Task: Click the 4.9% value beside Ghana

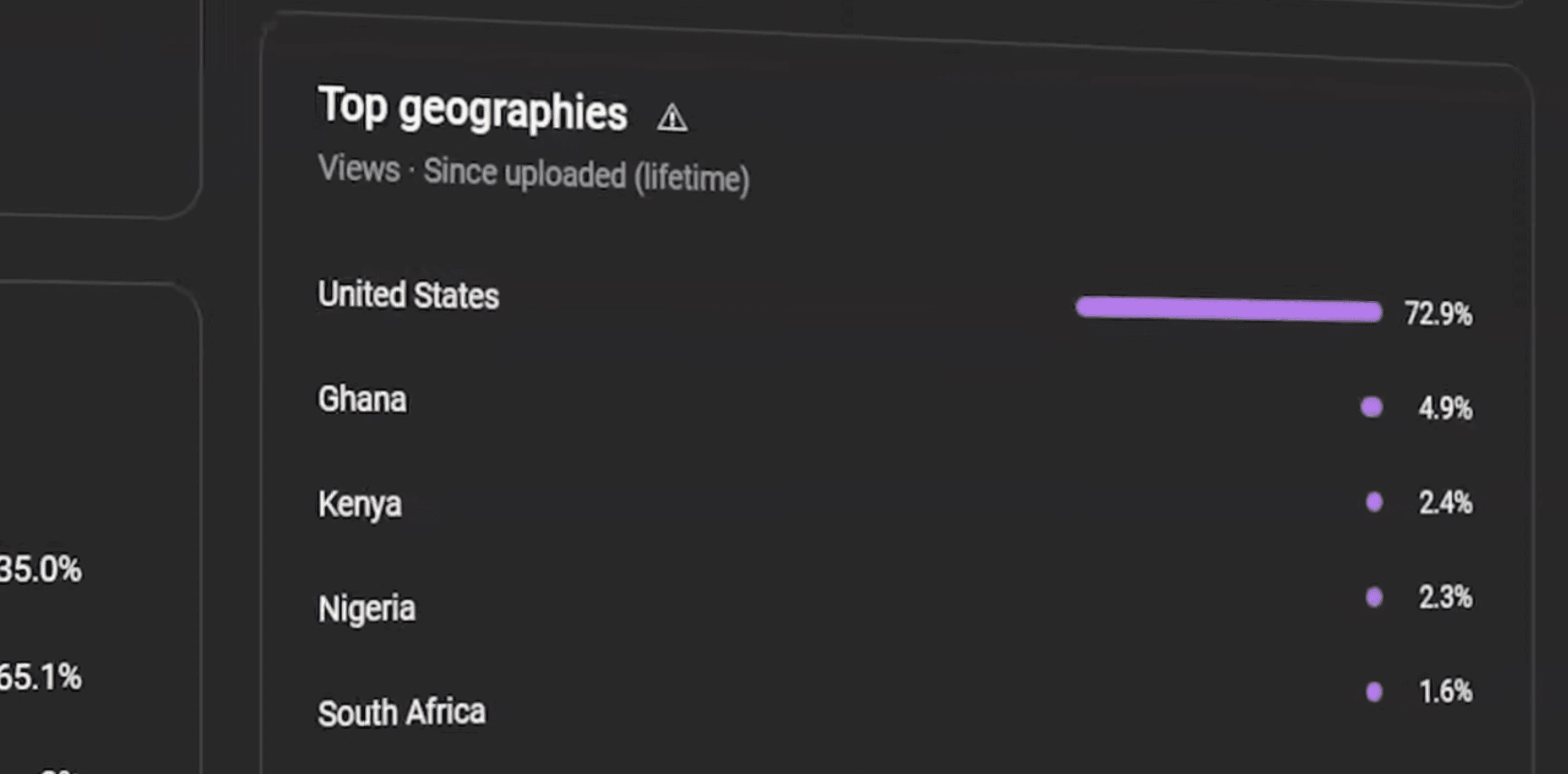Action: [x=1446, y=406]
